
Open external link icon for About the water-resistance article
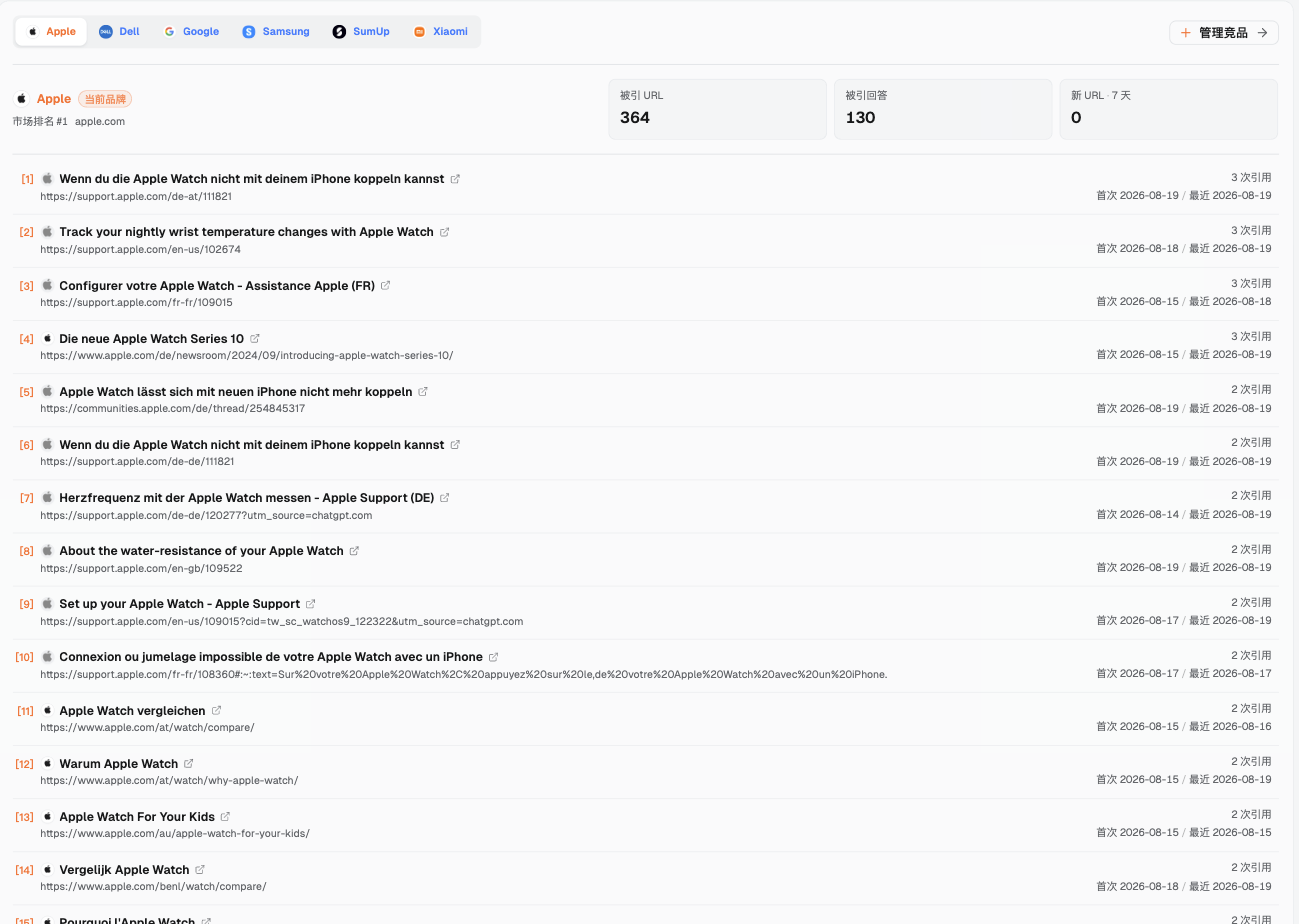[x=355, y=551]
